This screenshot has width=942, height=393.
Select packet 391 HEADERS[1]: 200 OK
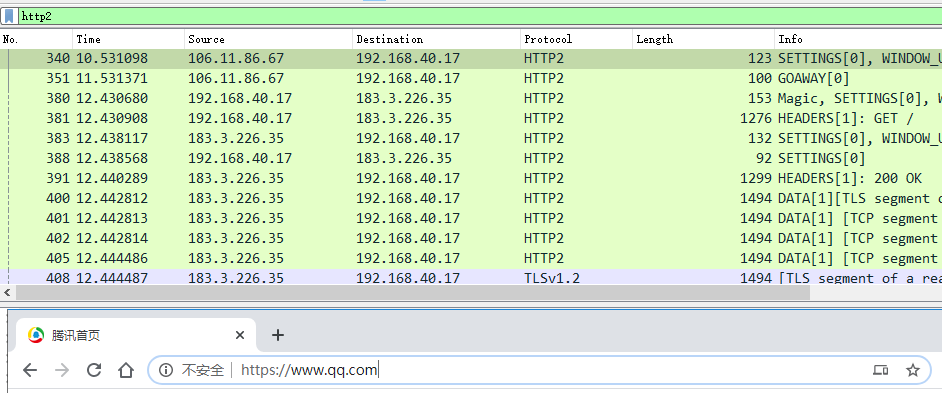(x=471, y=178)
